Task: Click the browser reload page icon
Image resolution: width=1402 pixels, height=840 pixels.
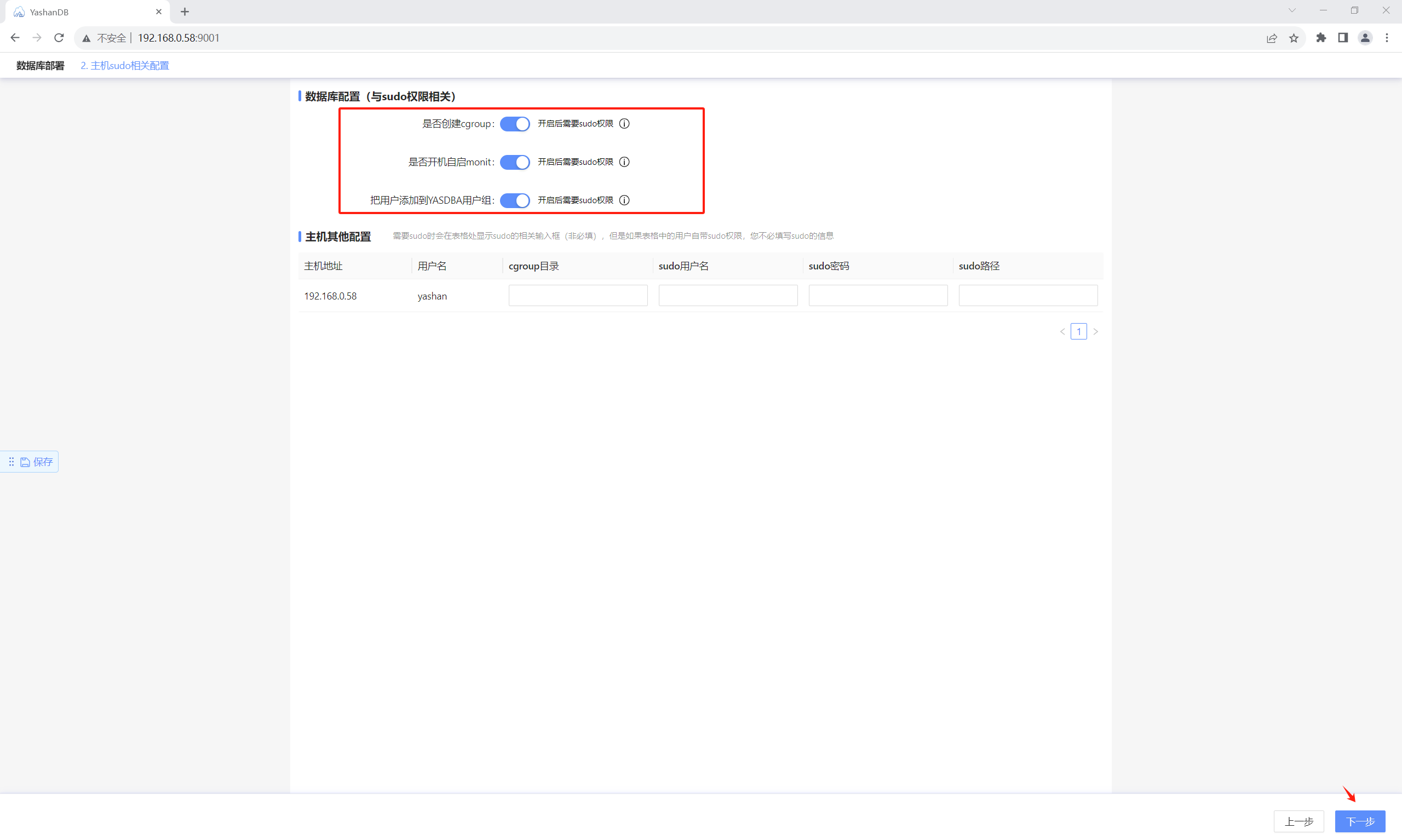Action: pos(59,38)
